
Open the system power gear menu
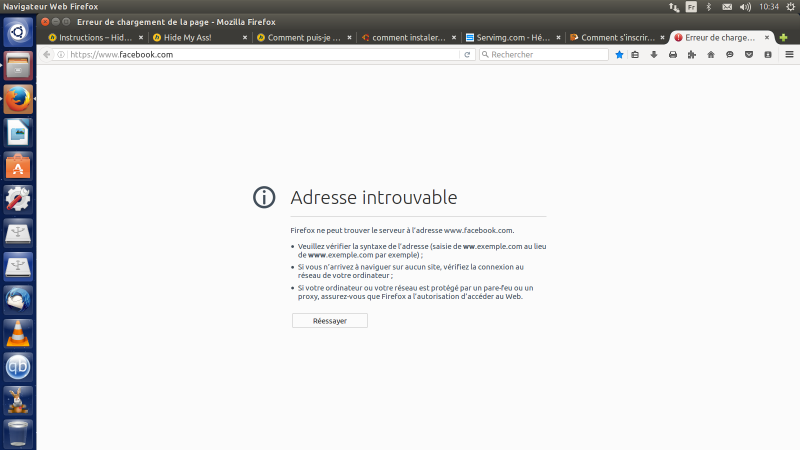tap(791, 7)
